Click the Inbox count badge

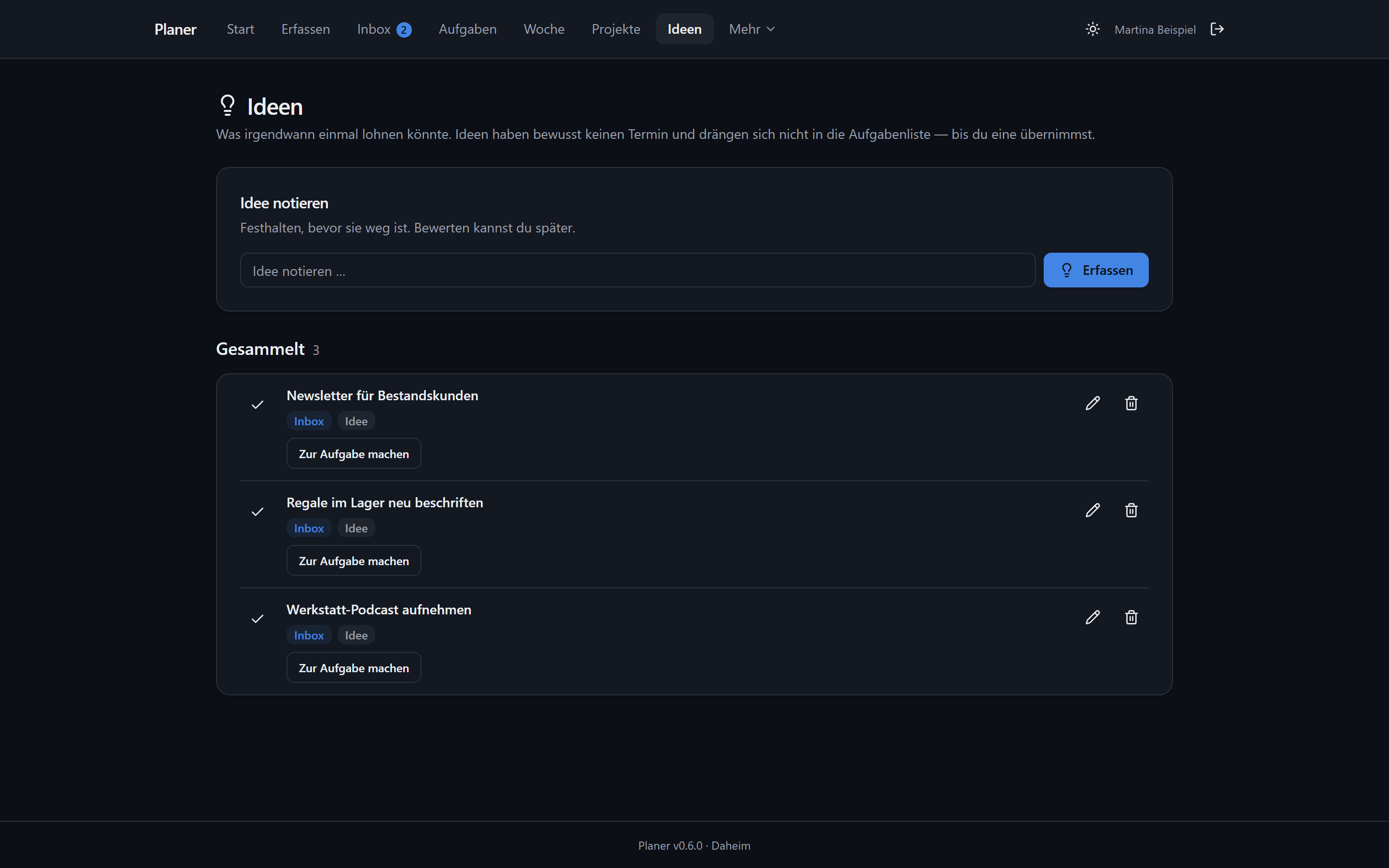(404, 30)
